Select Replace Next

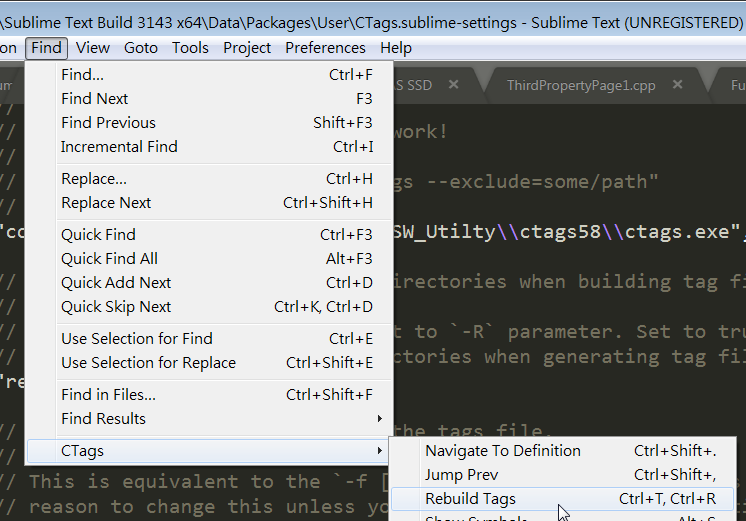coord(209,203)
